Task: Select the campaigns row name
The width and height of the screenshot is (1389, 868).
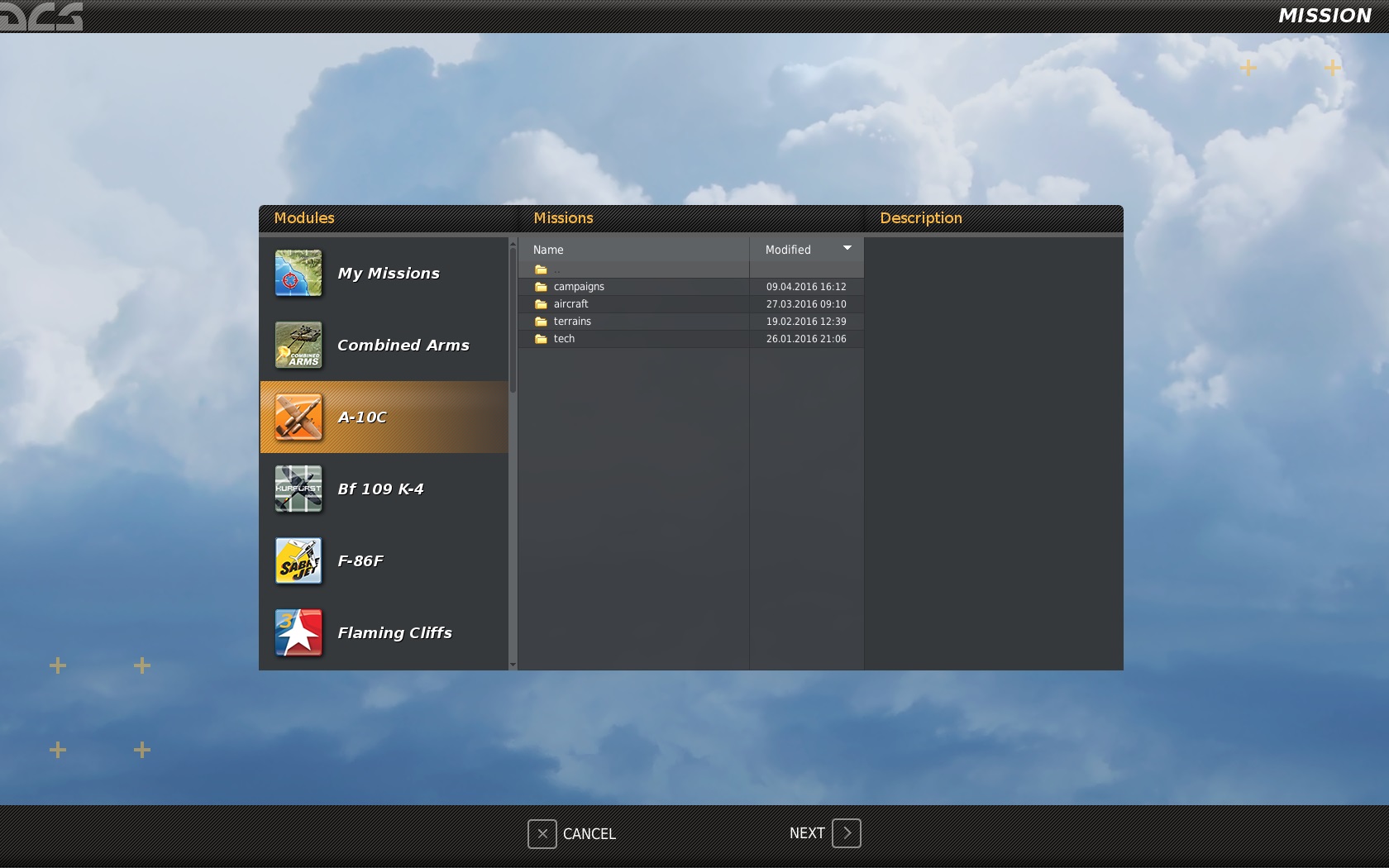Action: coord(579,287)
